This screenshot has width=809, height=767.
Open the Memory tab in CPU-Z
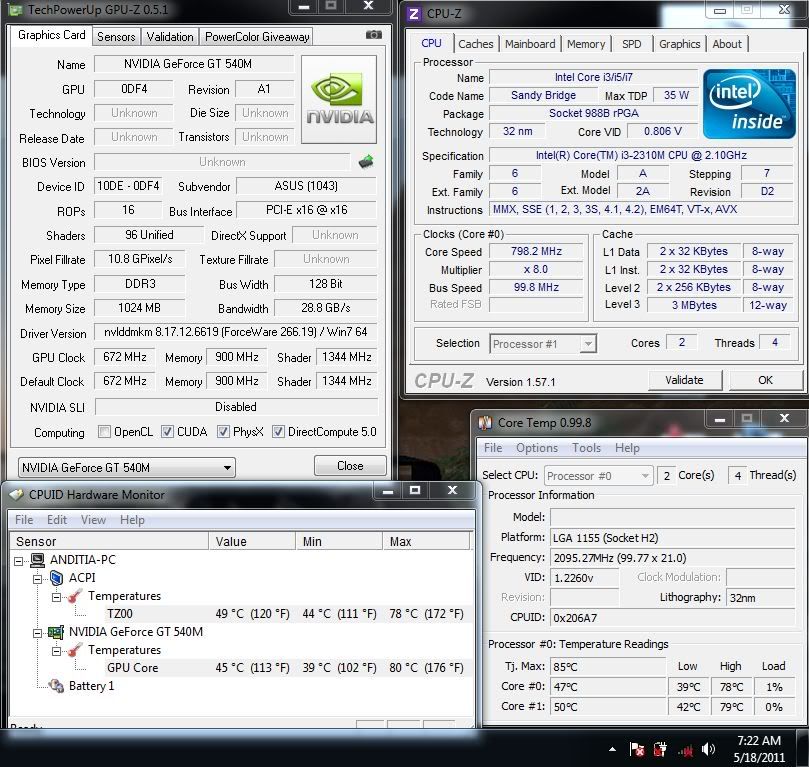(x=586, y=44)
